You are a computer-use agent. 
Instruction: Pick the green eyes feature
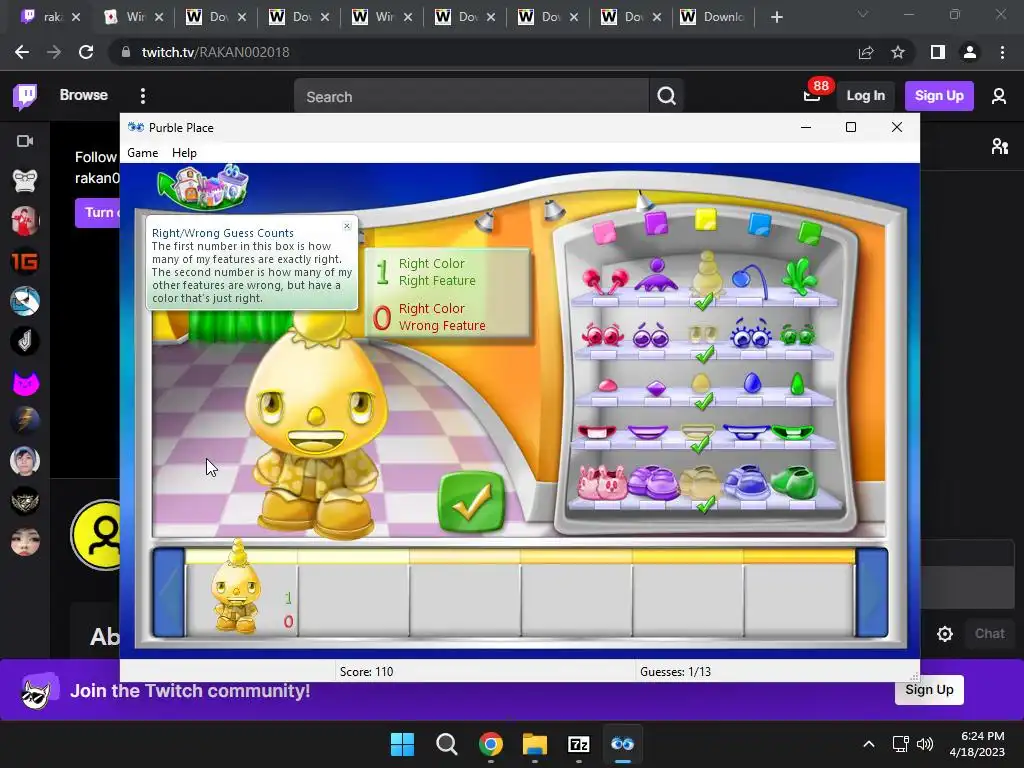pos(797,334)
